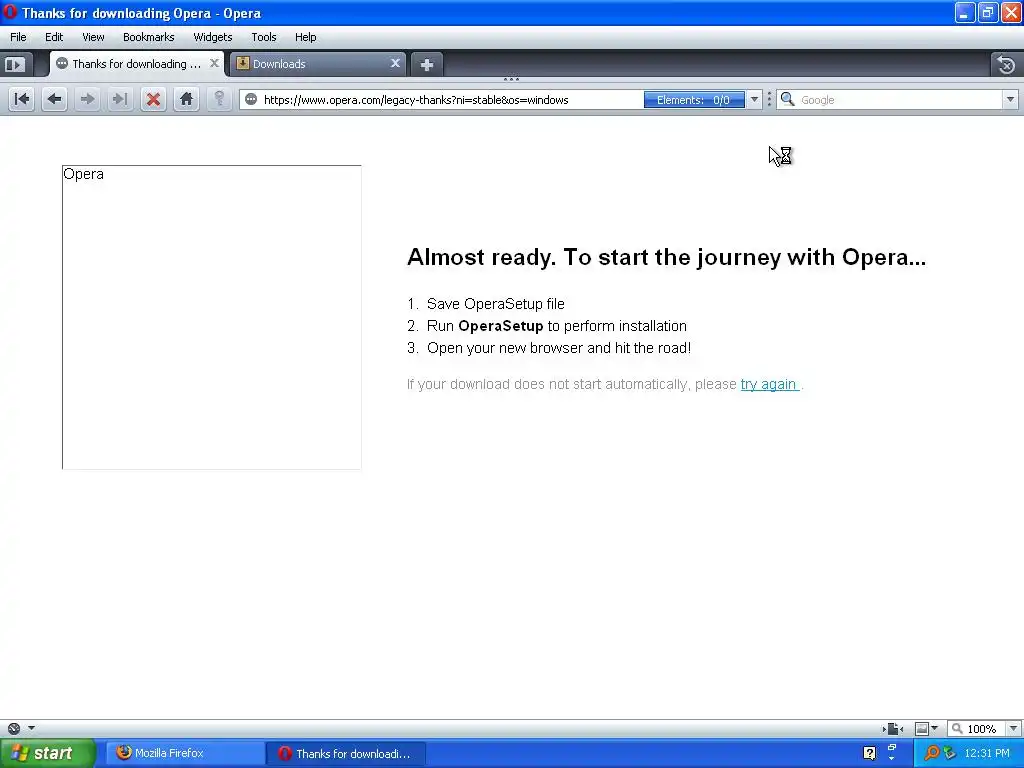
Task: Open the Opera Turbo dropdown arrow
Action: click(x=31, y=728)
